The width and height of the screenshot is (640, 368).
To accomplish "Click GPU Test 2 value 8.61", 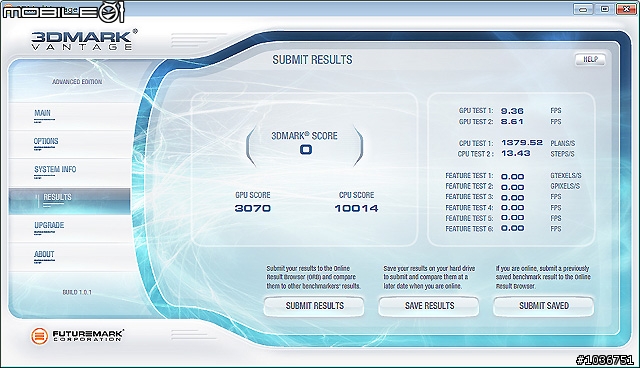I will (x=512, y=122).
